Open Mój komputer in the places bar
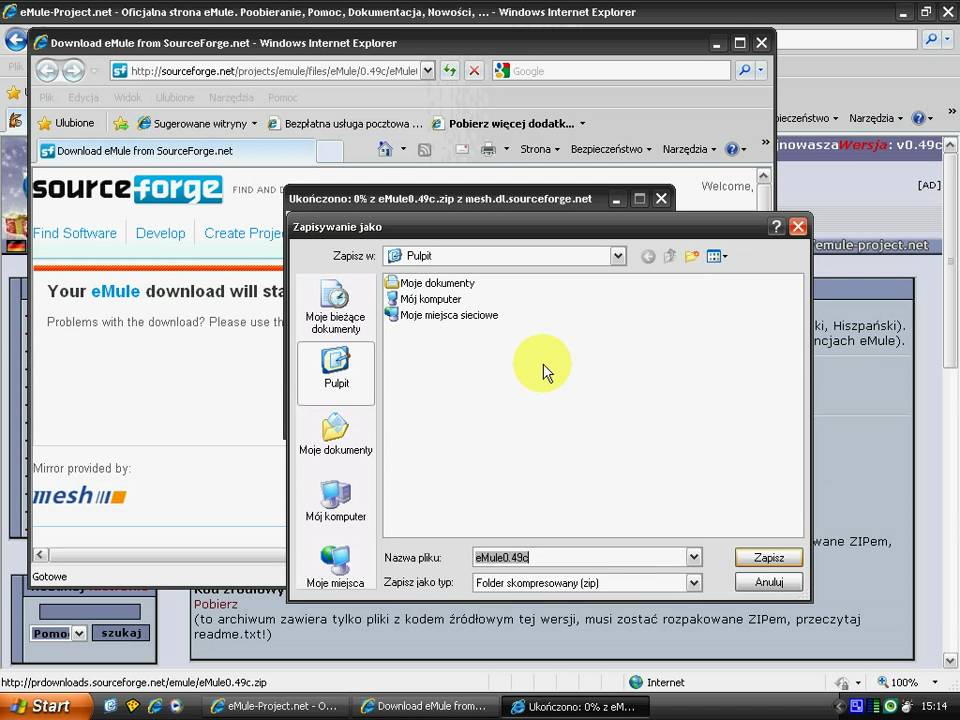The height and width of the screenshot is (720, 960). pyautogui.click(x=336, y=501)
